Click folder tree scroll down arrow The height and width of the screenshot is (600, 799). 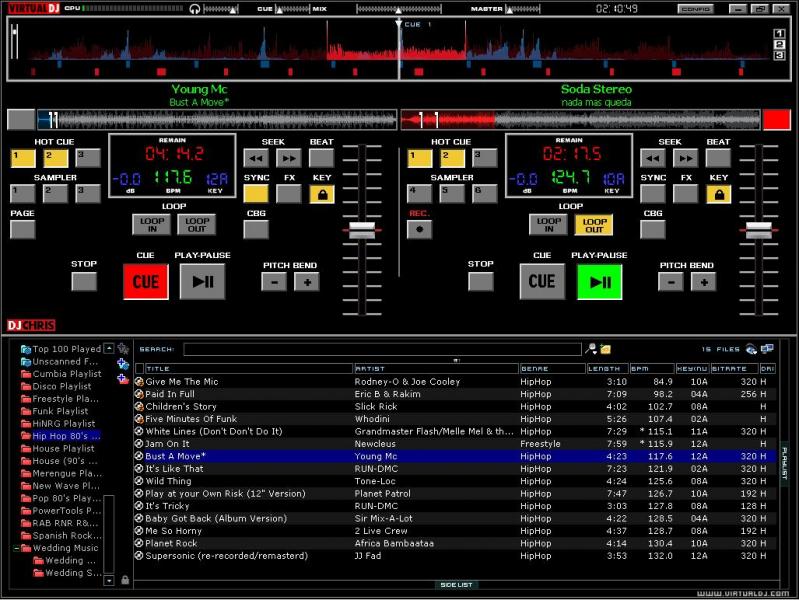tap(109, 580)
